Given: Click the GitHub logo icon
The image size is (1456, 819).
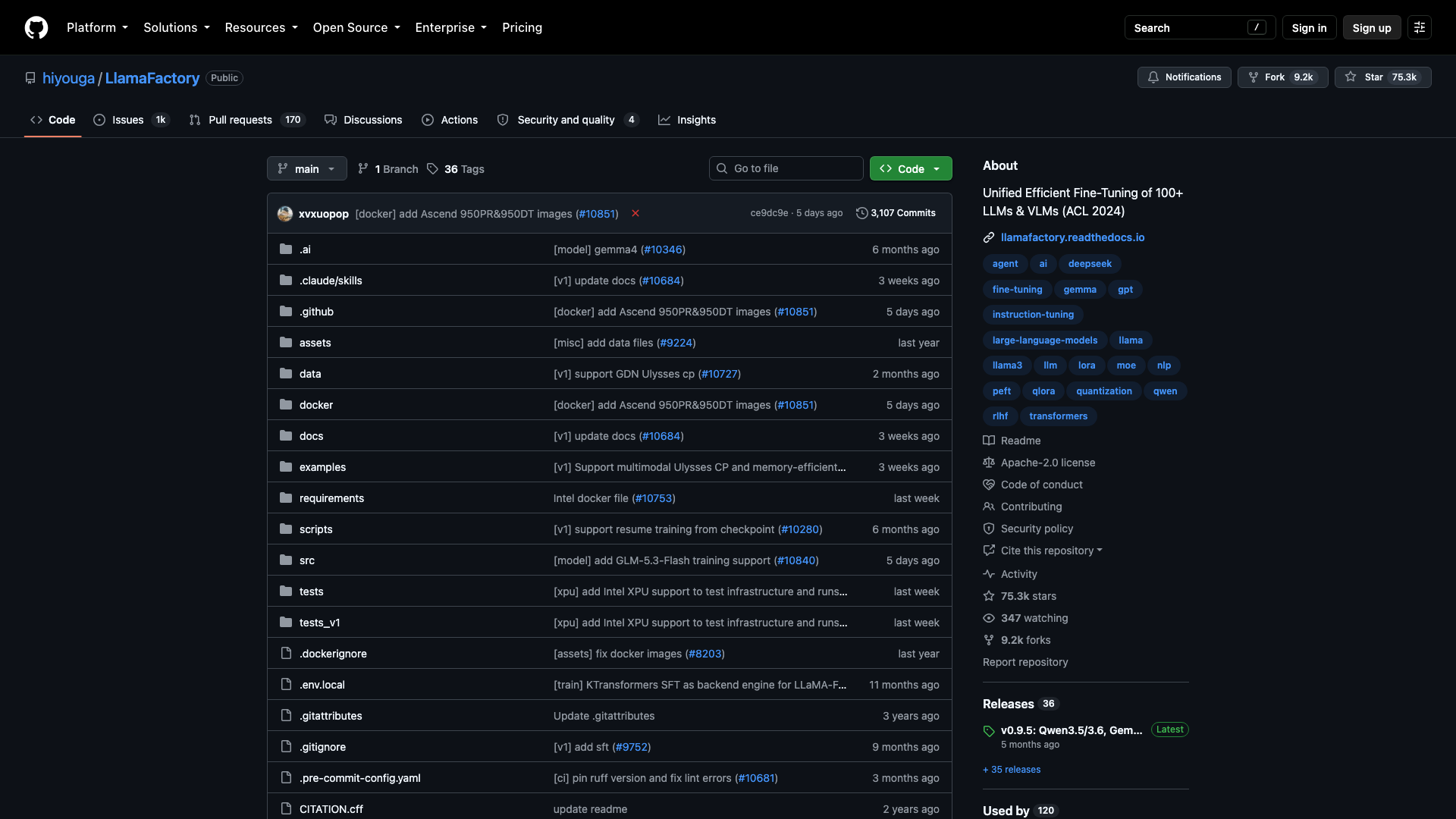Looking at the screenshot, I should pos(36,27).
